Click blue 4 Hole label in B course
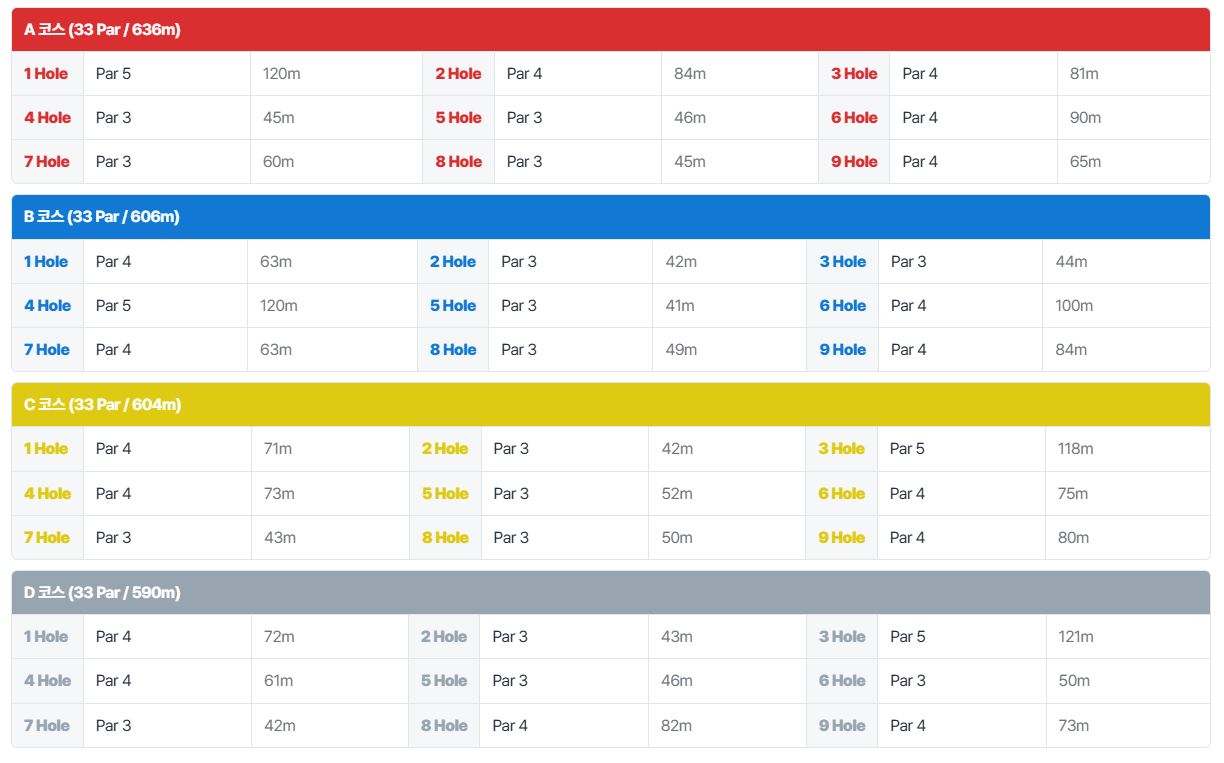This screenshot has width=1224, height=763. pyautogui.click(x=47, y=305)
